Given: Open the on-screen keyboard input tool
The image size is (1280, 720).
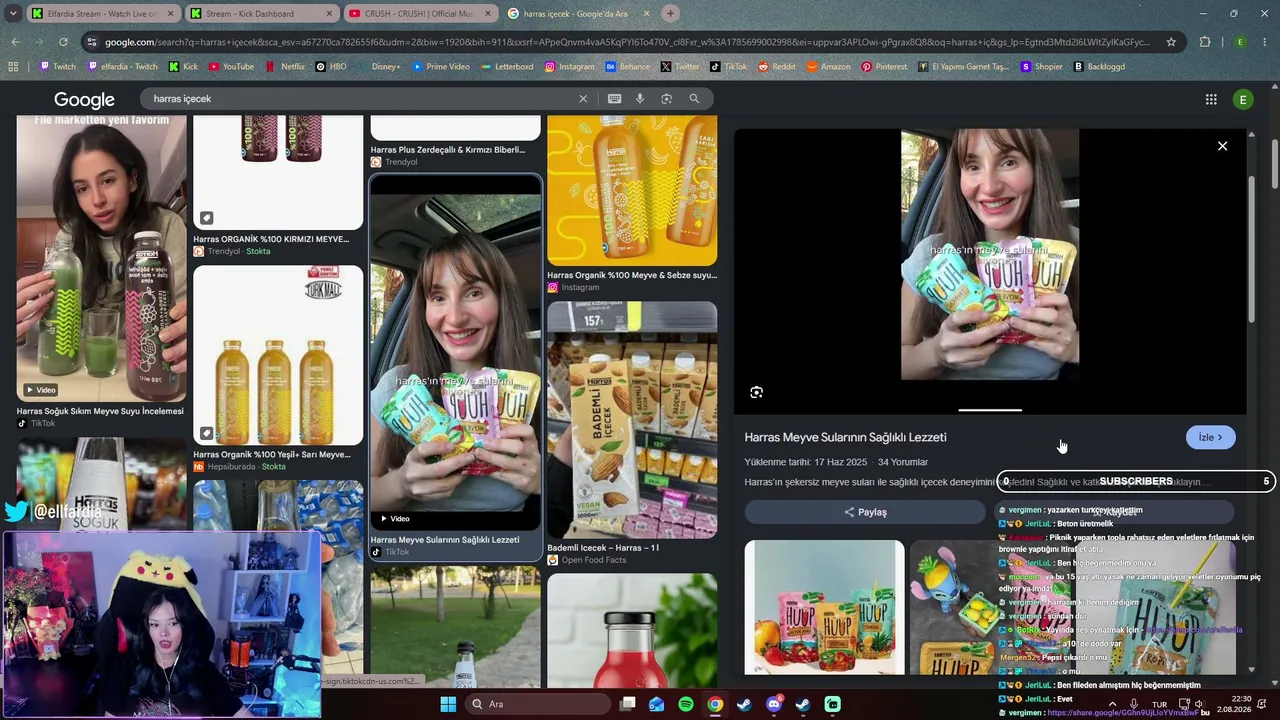Looking at the screenshot, I should point(614,99).
